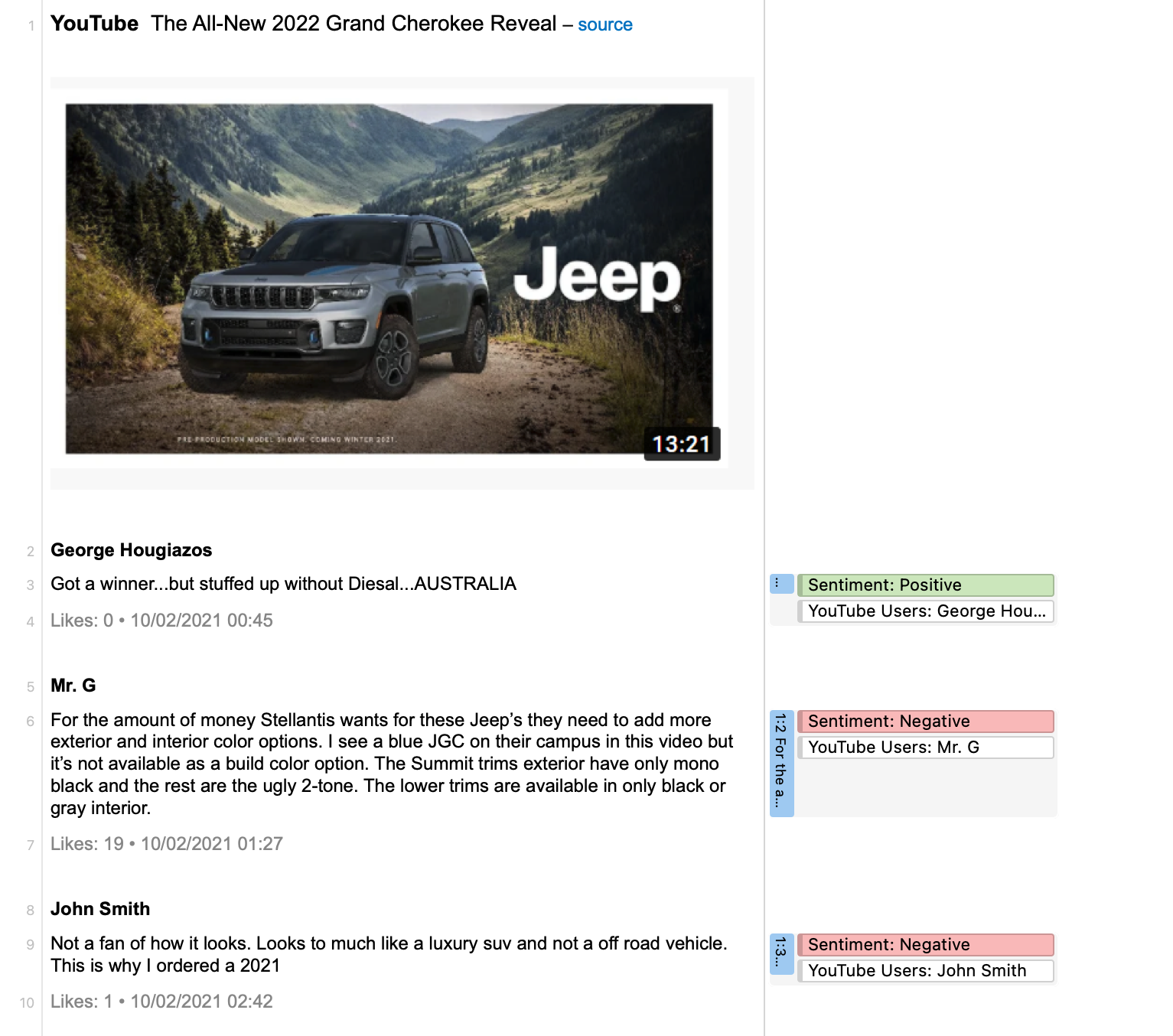The width and height of the screenshot is (1173, 1036).
Task: Open the Jeep Grand Cherokee video thumbnail
Action: (389, 279)
